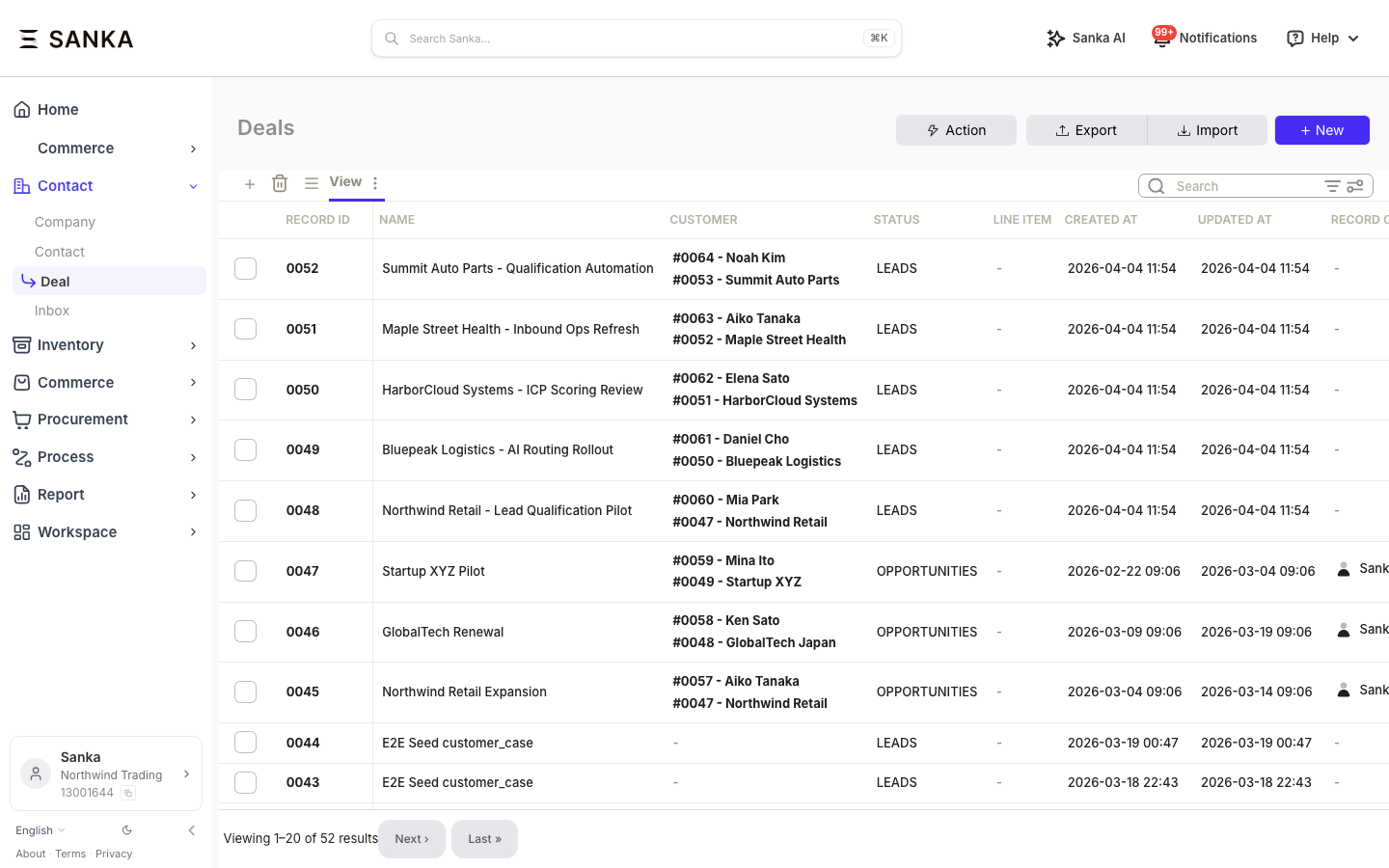Tick the checkbox for deal 0049

(246, 449)
